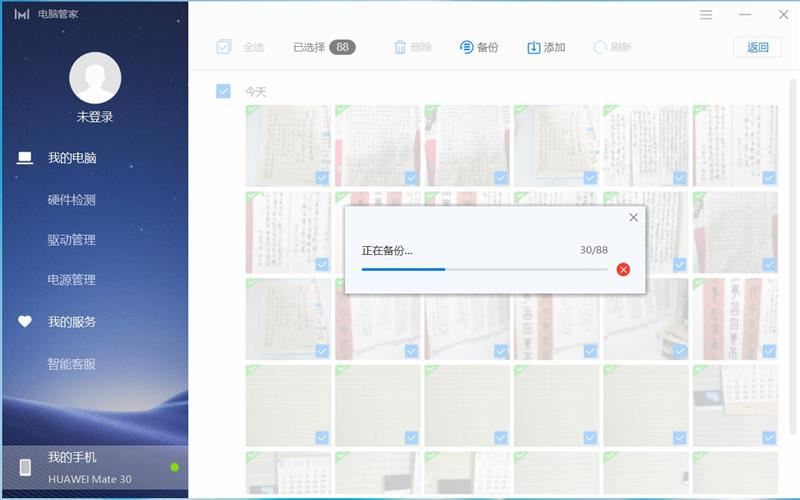Toggle the 今天 group checkbox
The height and width of the screenshot is (500, 800).
[223, 91]
